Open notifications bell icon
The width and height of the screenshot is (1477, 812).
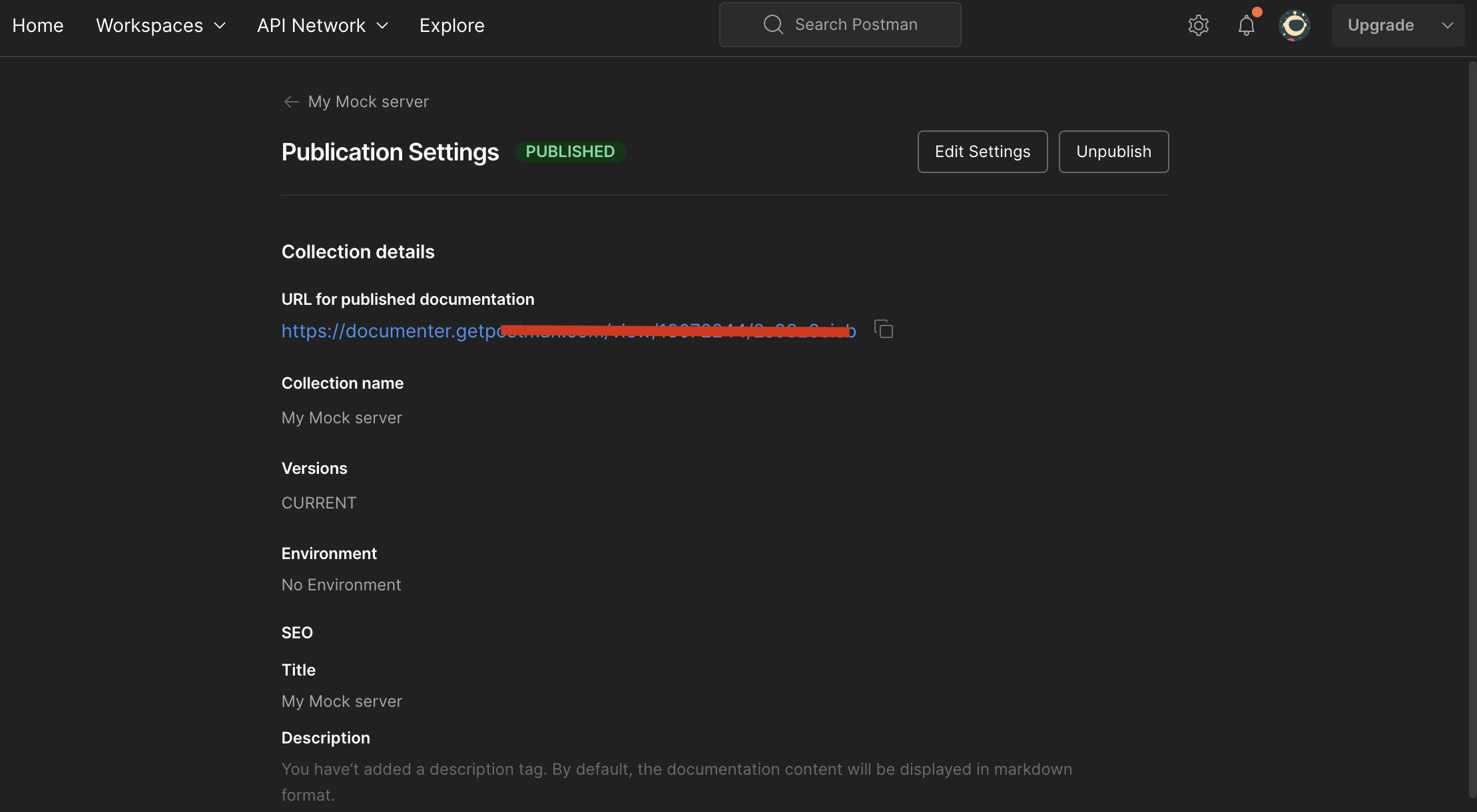click(1246, 25)
